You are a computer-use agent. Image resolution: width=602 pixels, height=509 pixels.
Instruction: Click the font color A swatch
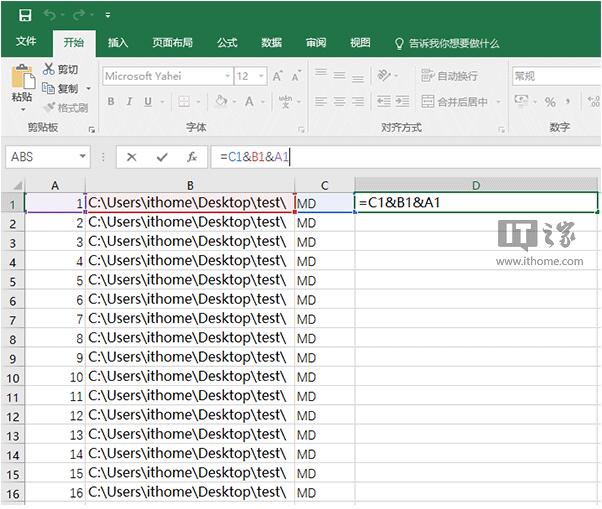[x=249, y=101]
